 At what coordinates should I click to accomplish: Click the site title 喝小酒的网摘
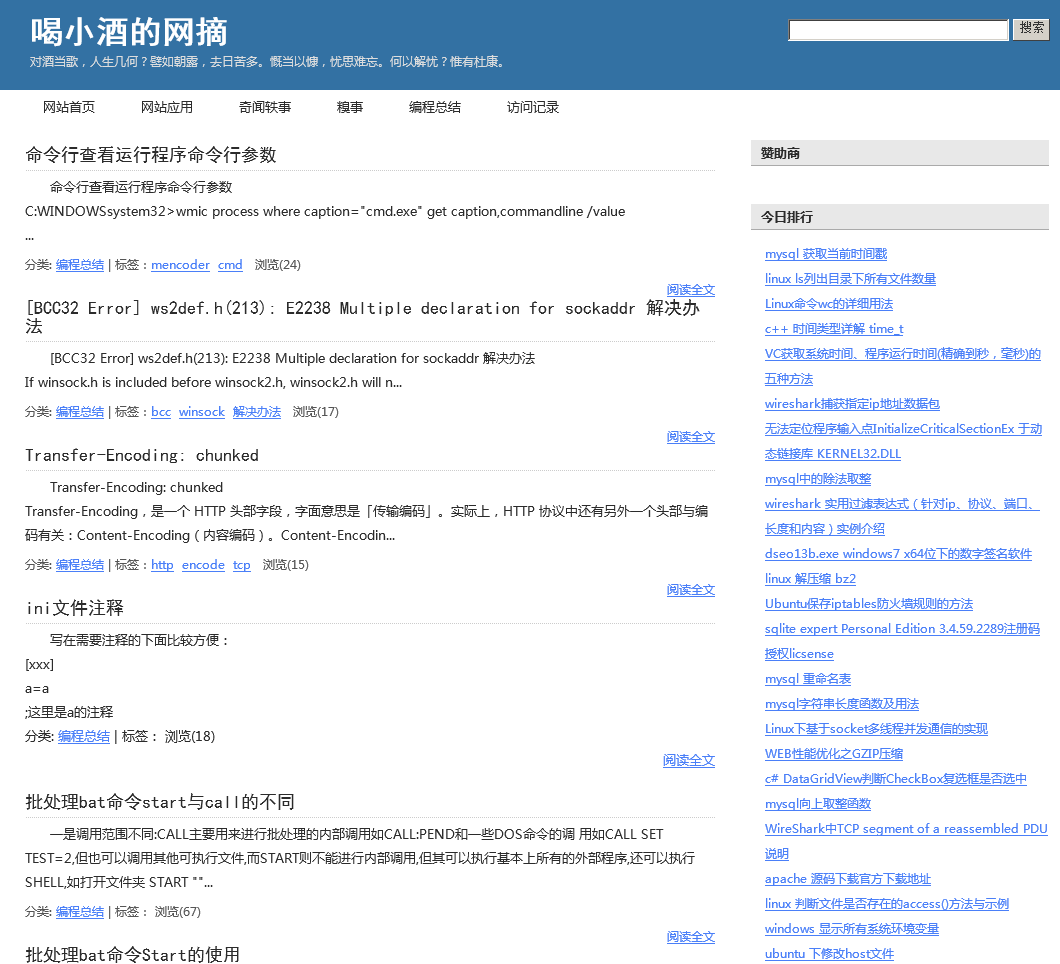pyautogui.click(x=129, y=32)
